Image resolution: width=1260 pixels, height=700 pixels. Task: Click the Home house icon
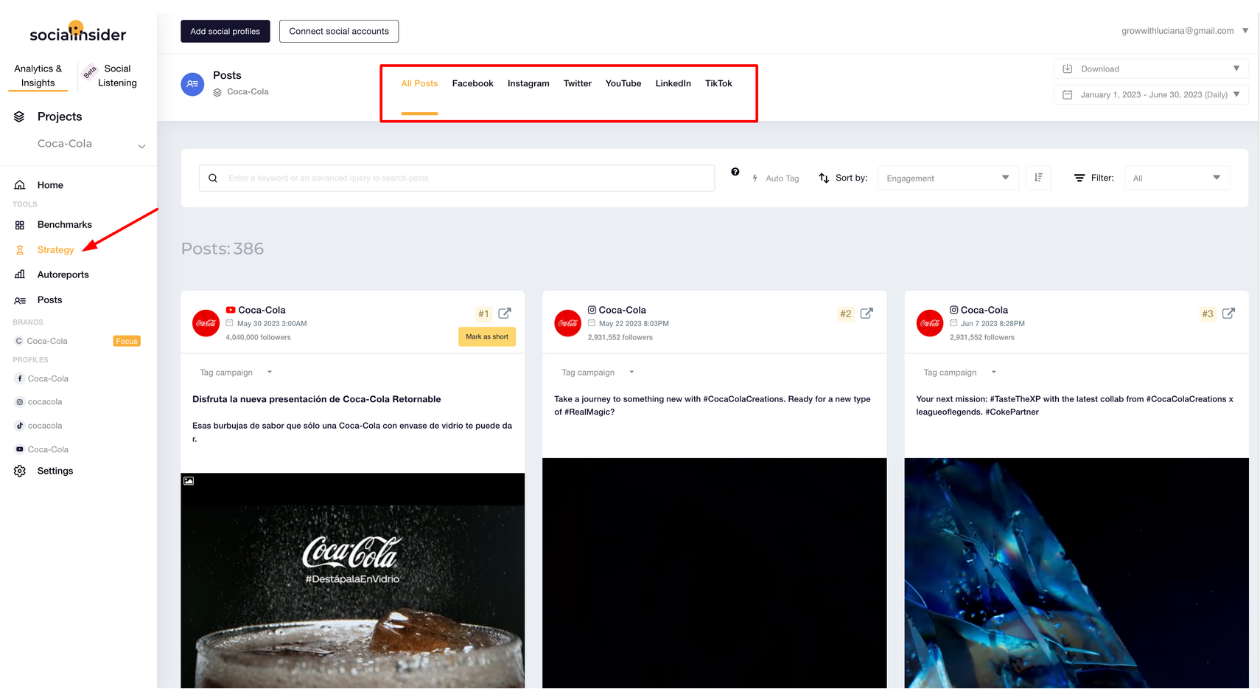(x=20, y=185)
